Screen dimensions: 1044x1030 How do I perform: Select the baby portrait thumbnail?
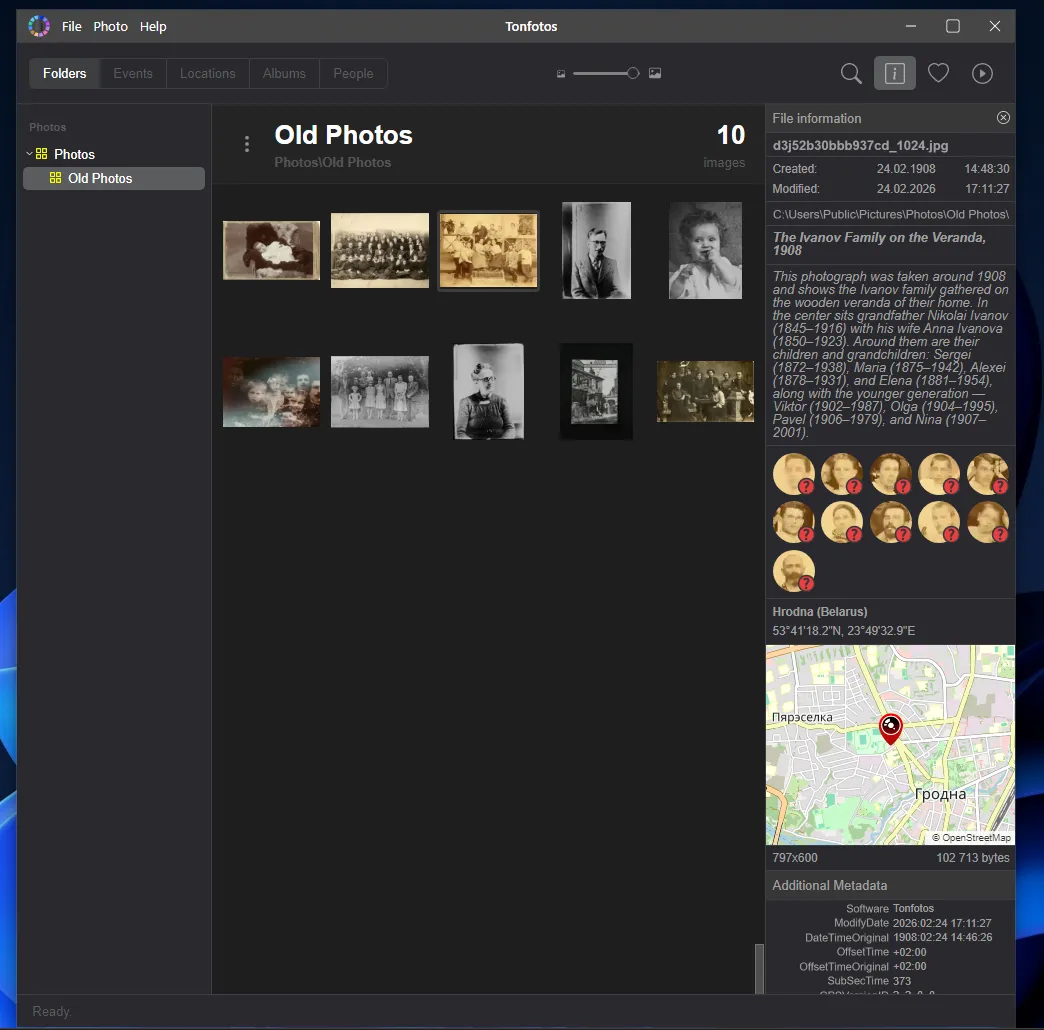[705, 250]
